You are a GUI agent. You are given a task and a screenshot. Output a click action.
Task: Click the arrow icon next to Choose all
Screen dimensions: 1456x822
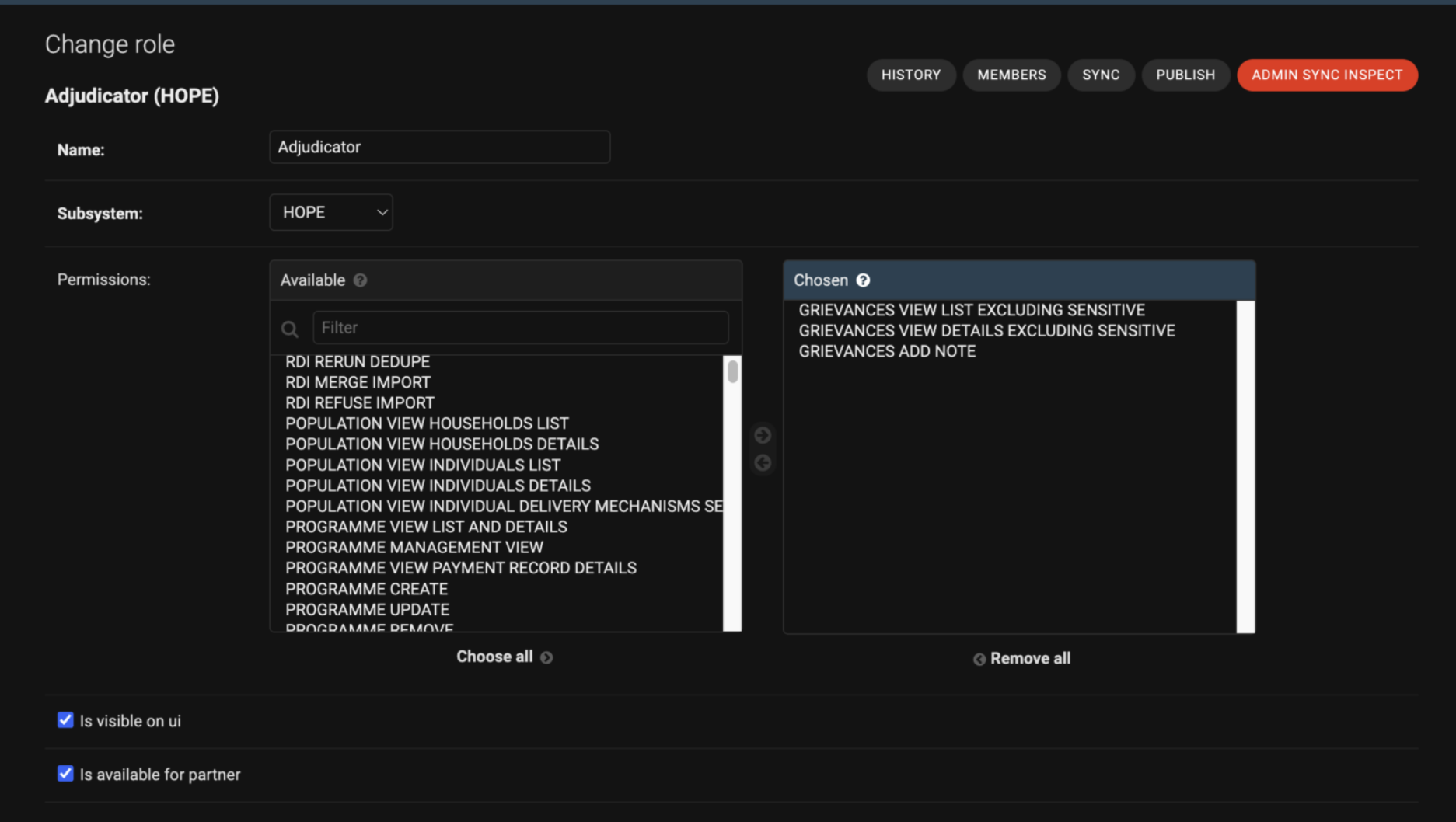click(x=546, y=658)
